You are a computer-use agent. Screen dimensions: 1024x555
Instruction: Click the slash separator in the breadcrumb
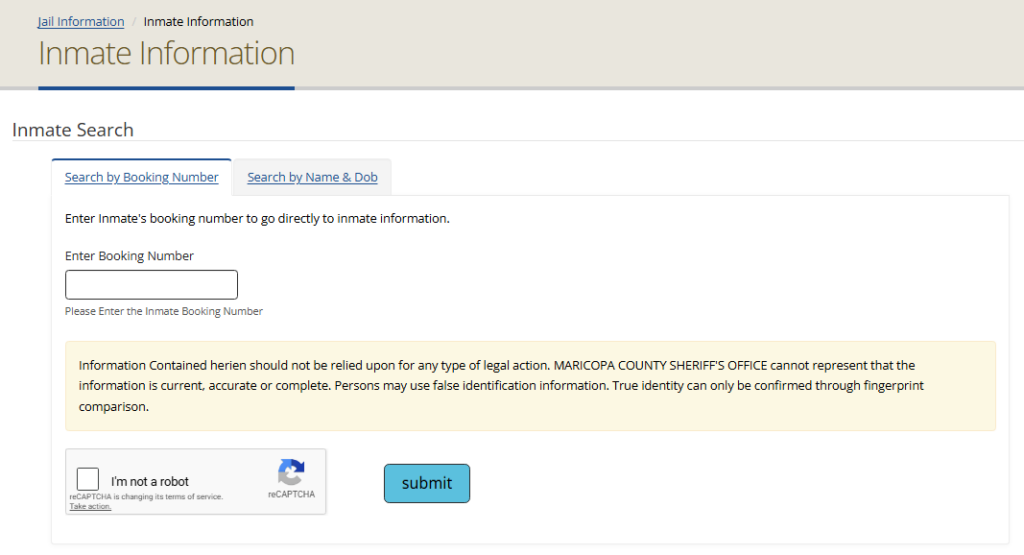[x=134, y=21]
